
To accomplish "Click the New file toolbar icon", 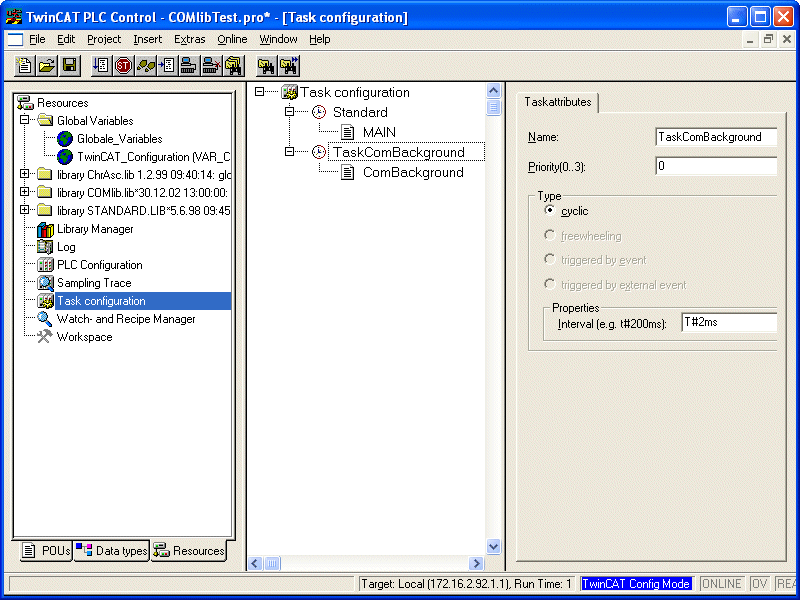I will [x=24, y=65].
